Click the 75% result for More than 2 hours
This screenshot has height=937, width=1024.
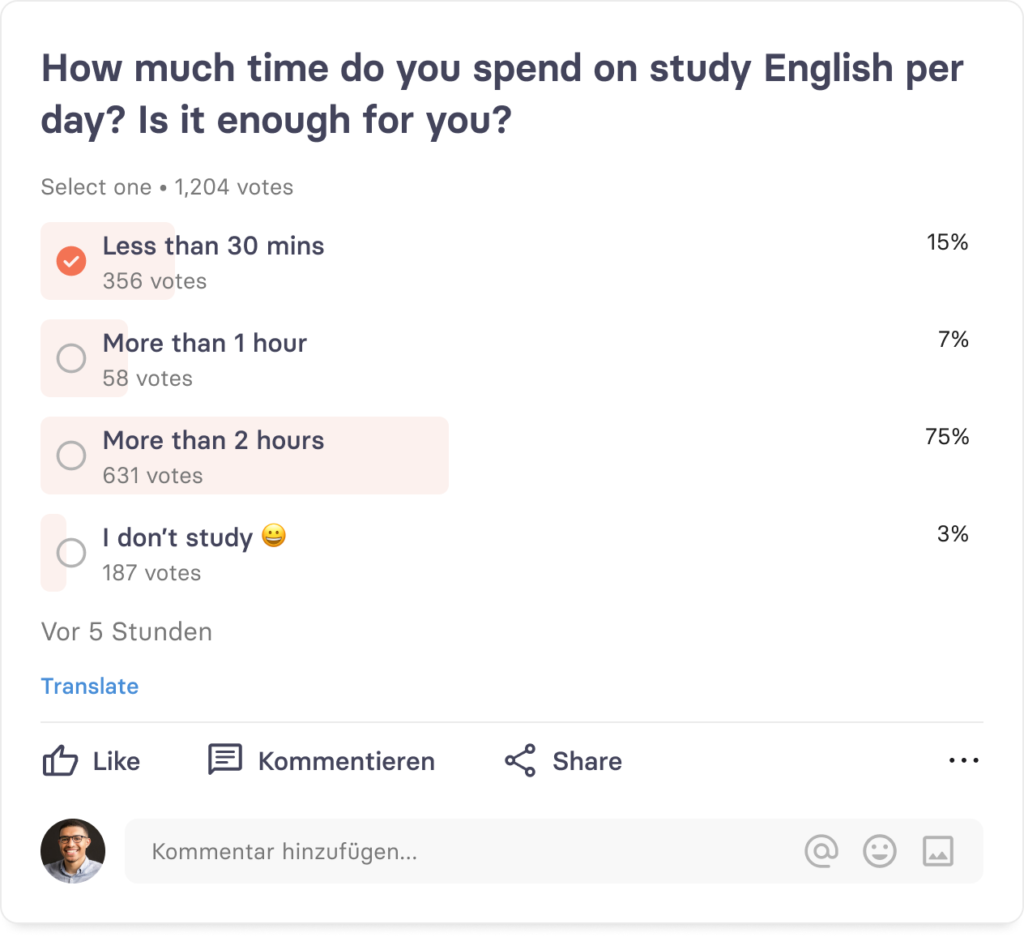coord(946,437)
